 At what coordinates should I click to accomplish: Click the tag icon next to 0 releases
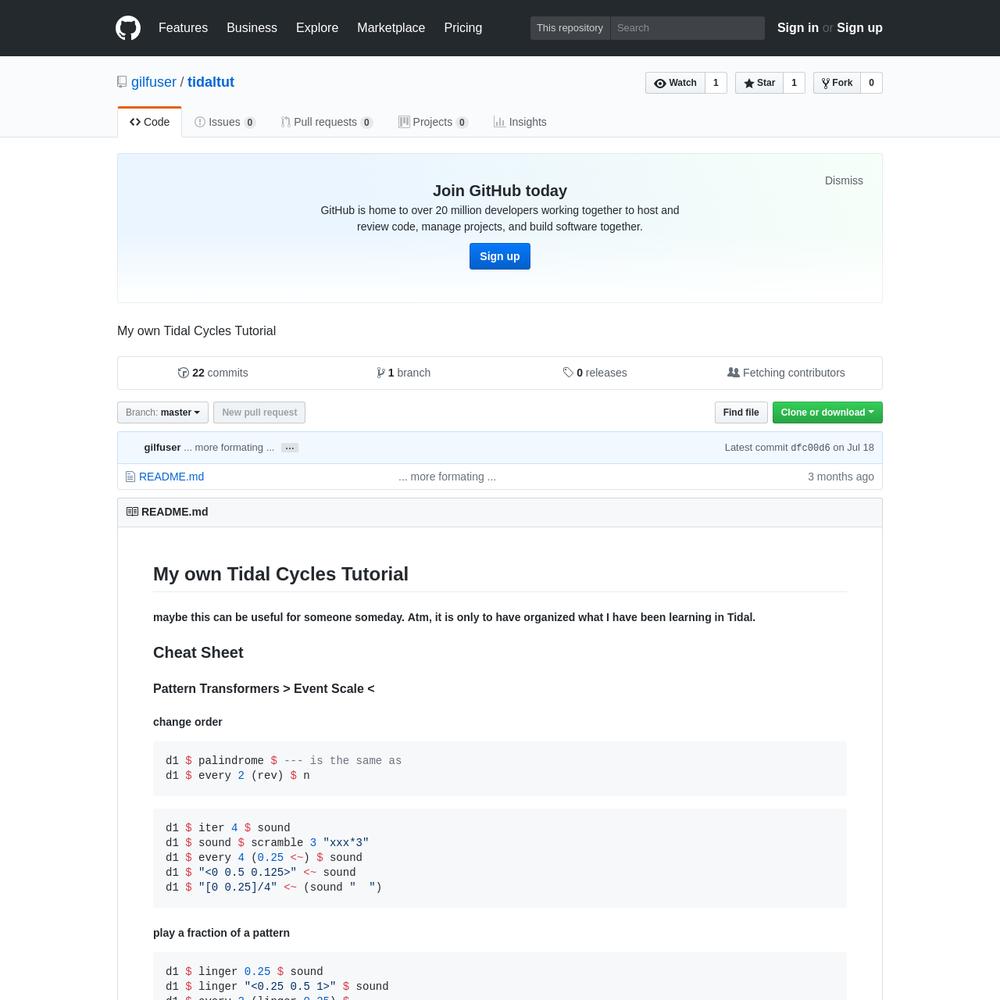pyautogui.click(x=568, y=372)
